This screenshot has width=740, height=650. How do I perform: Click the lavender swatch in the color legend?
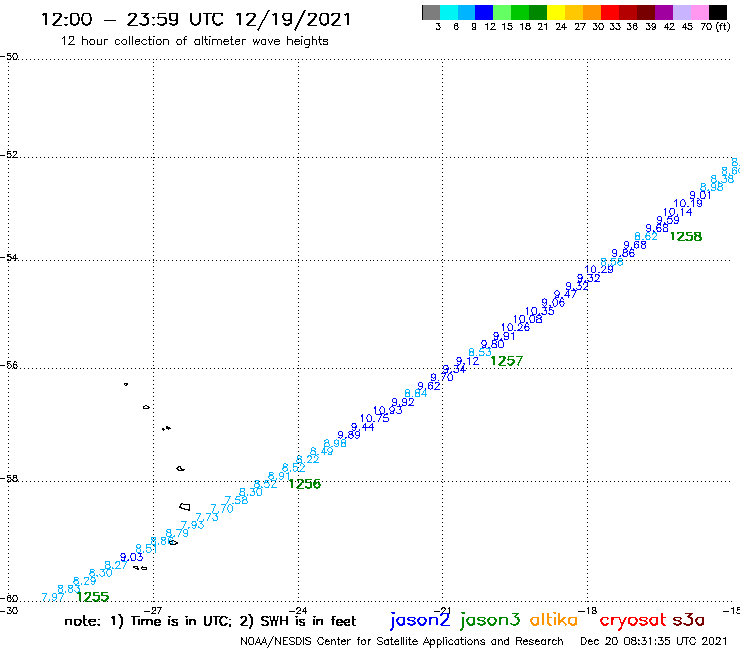tap(681, 12)
